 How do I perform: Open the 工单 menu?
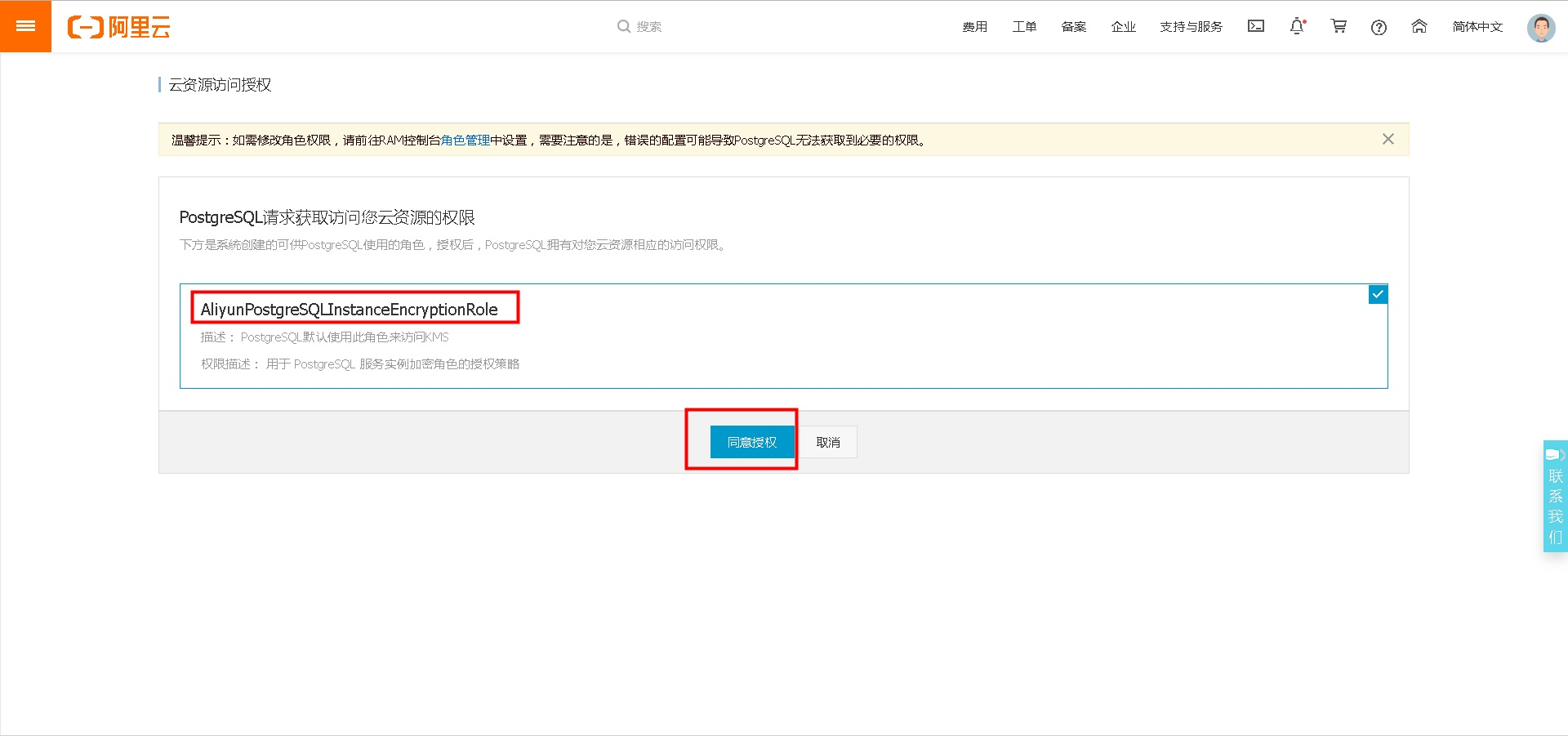pos(1024,27)
